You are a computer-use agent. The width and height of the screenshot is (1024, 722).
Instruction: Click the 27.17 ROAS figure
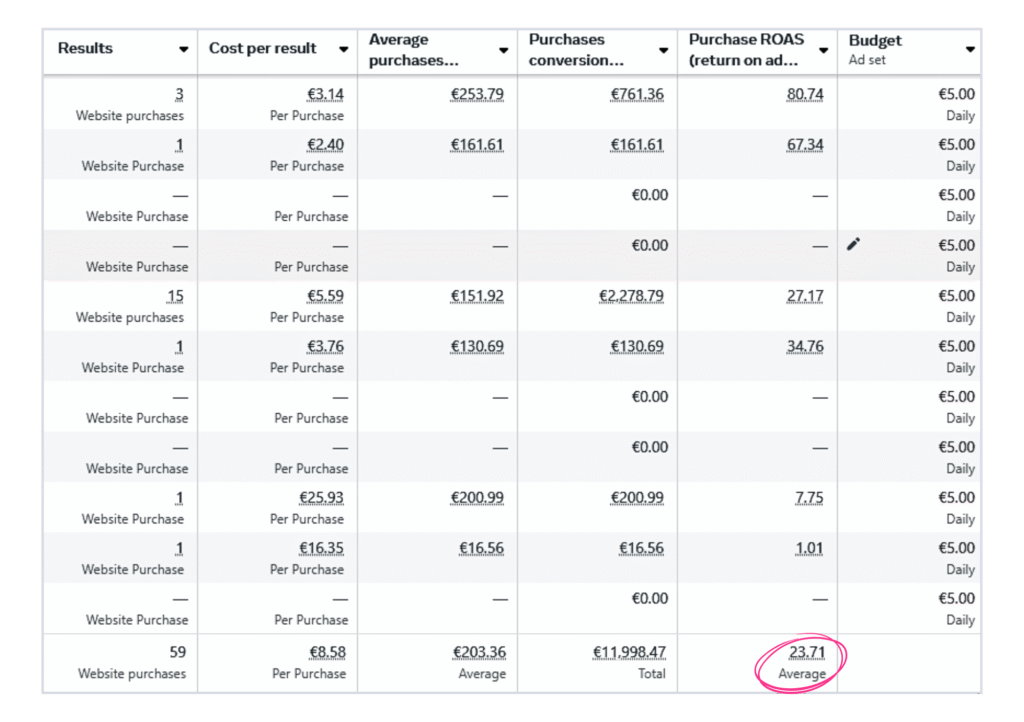(805, 296)
